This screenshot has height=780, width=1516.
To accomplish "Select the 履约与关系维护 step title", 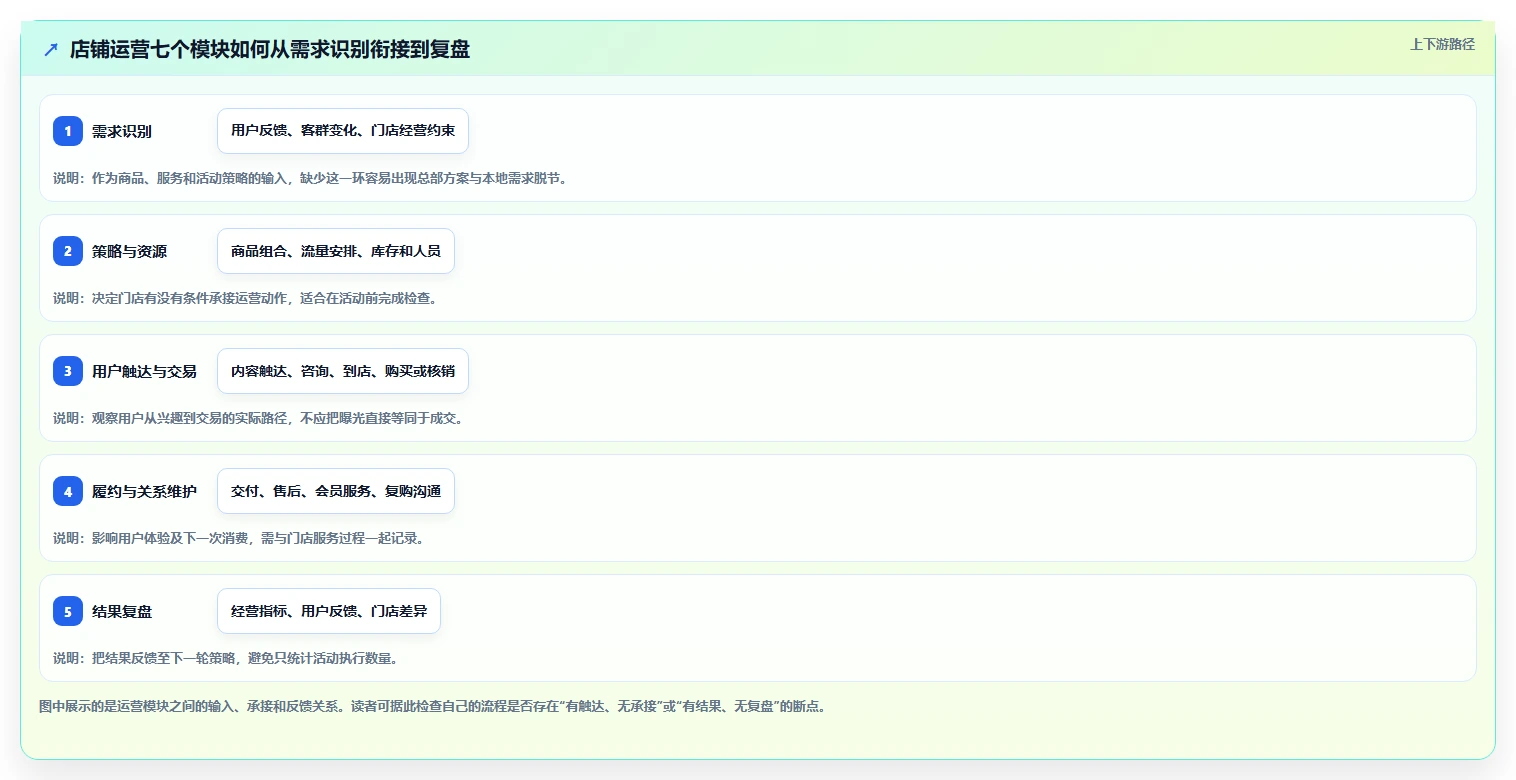I will tap(144, 491).
